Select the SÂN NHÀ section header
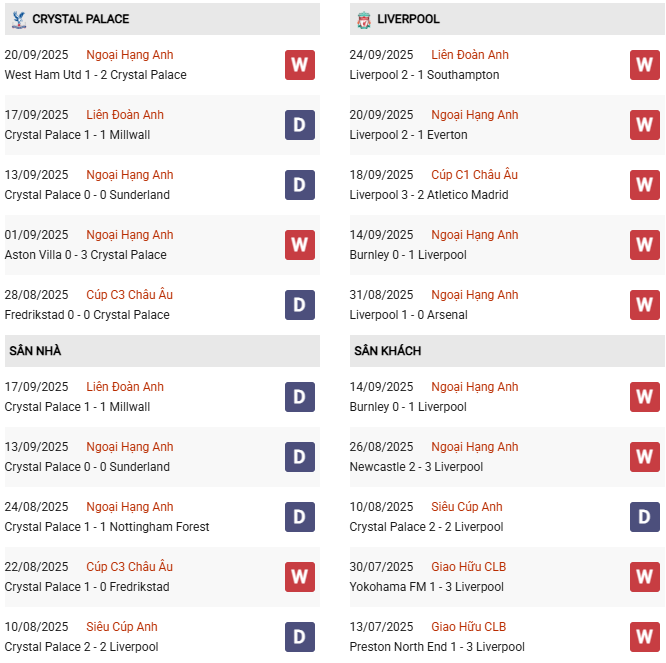 (x=35, y=351)
